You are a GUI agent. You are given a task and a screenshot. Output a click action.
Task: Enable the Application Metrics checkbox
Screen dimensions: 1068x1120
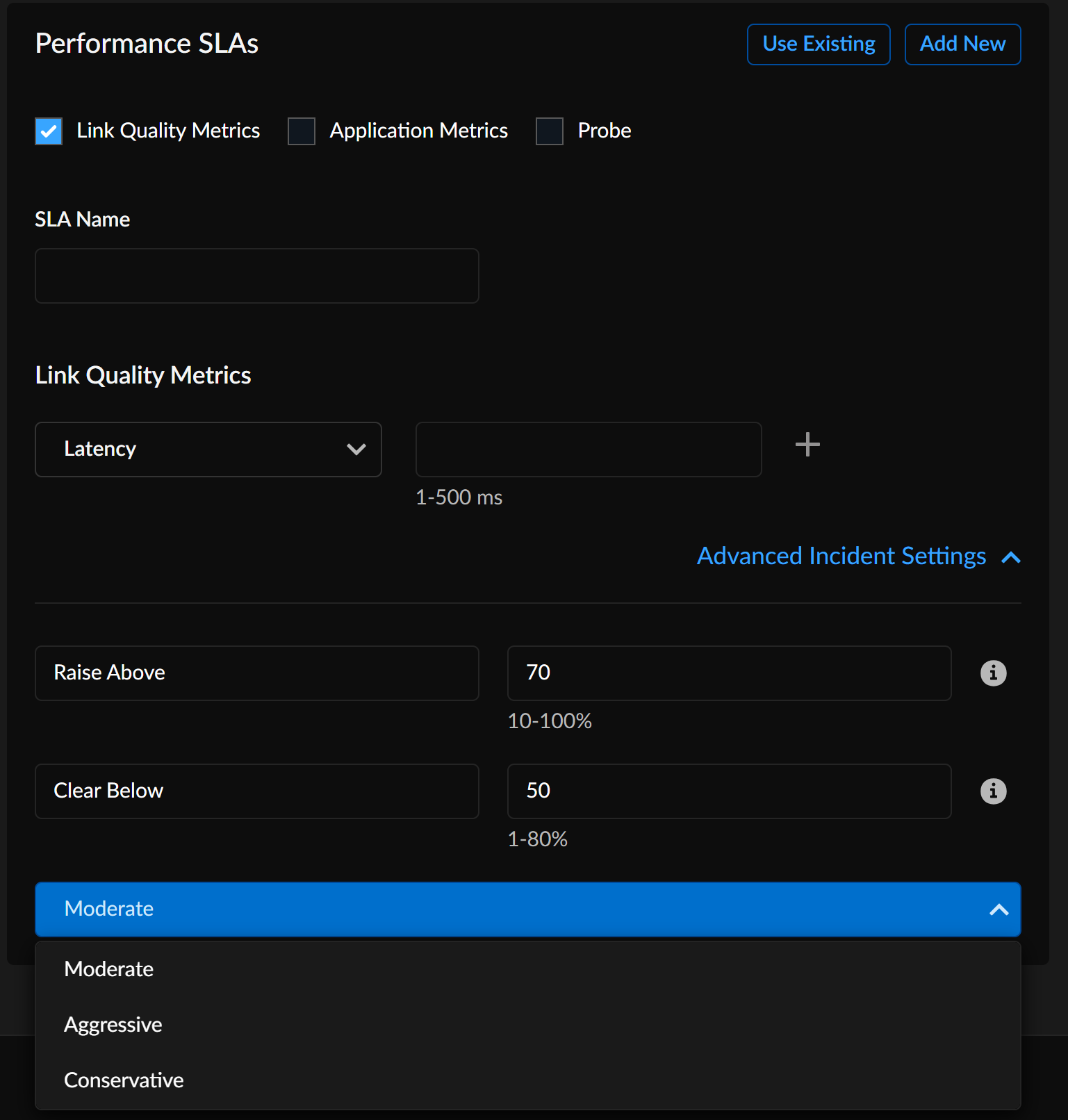[x=302, y=131]
